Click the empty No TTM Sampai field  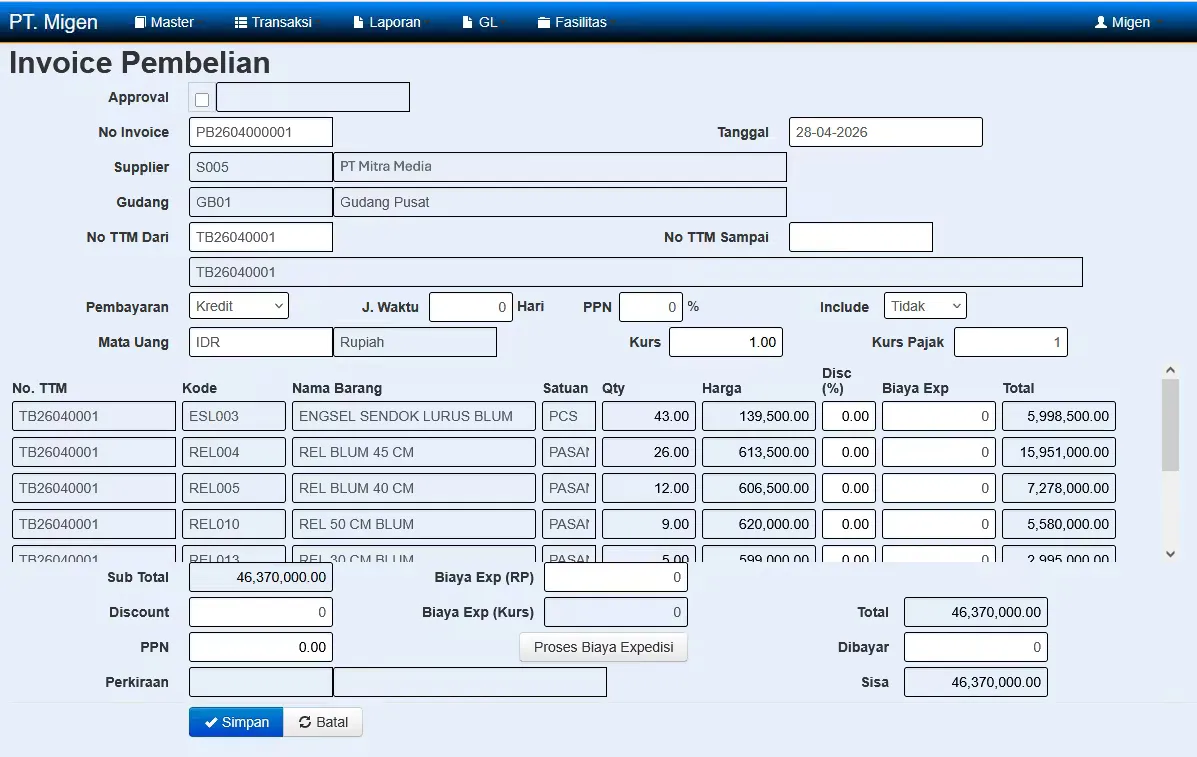pyautogui.click(x=861, y=237)
